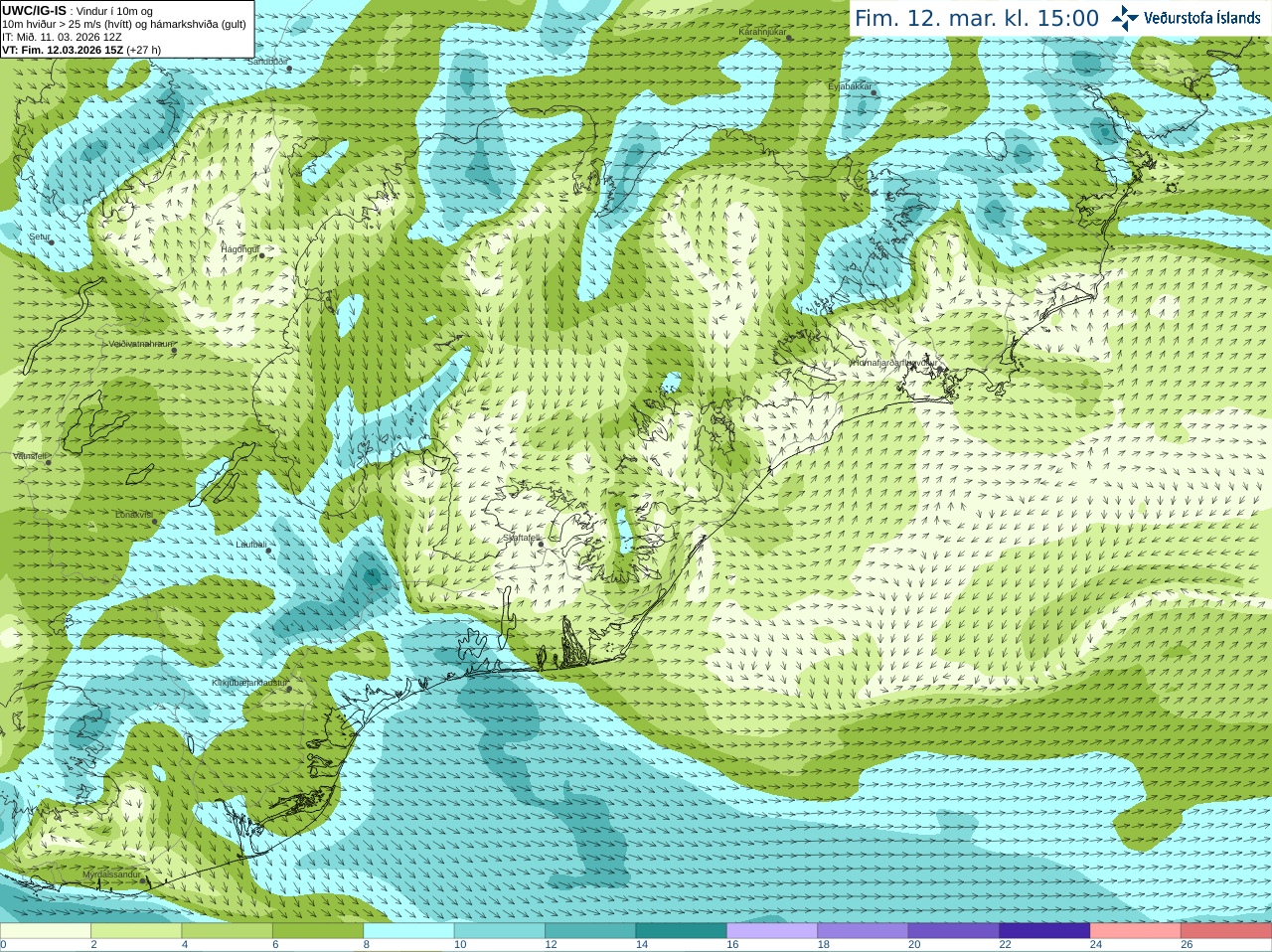Click the UWC/IG-IS model title
This screenshot has width=1272, height=952.
[35, 11]
